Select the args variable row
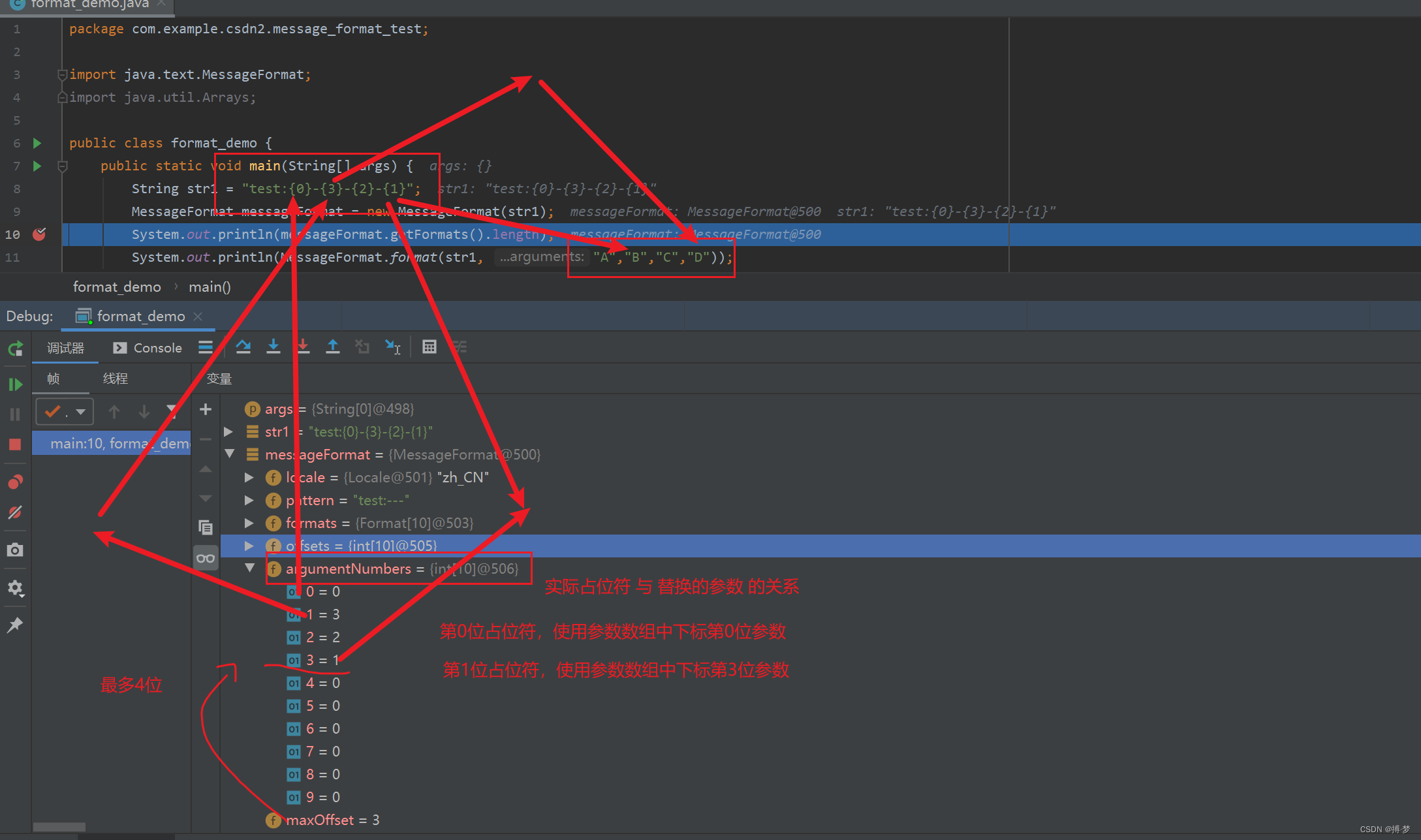This screenshot has width=1421, height=840. pos(820,409)
